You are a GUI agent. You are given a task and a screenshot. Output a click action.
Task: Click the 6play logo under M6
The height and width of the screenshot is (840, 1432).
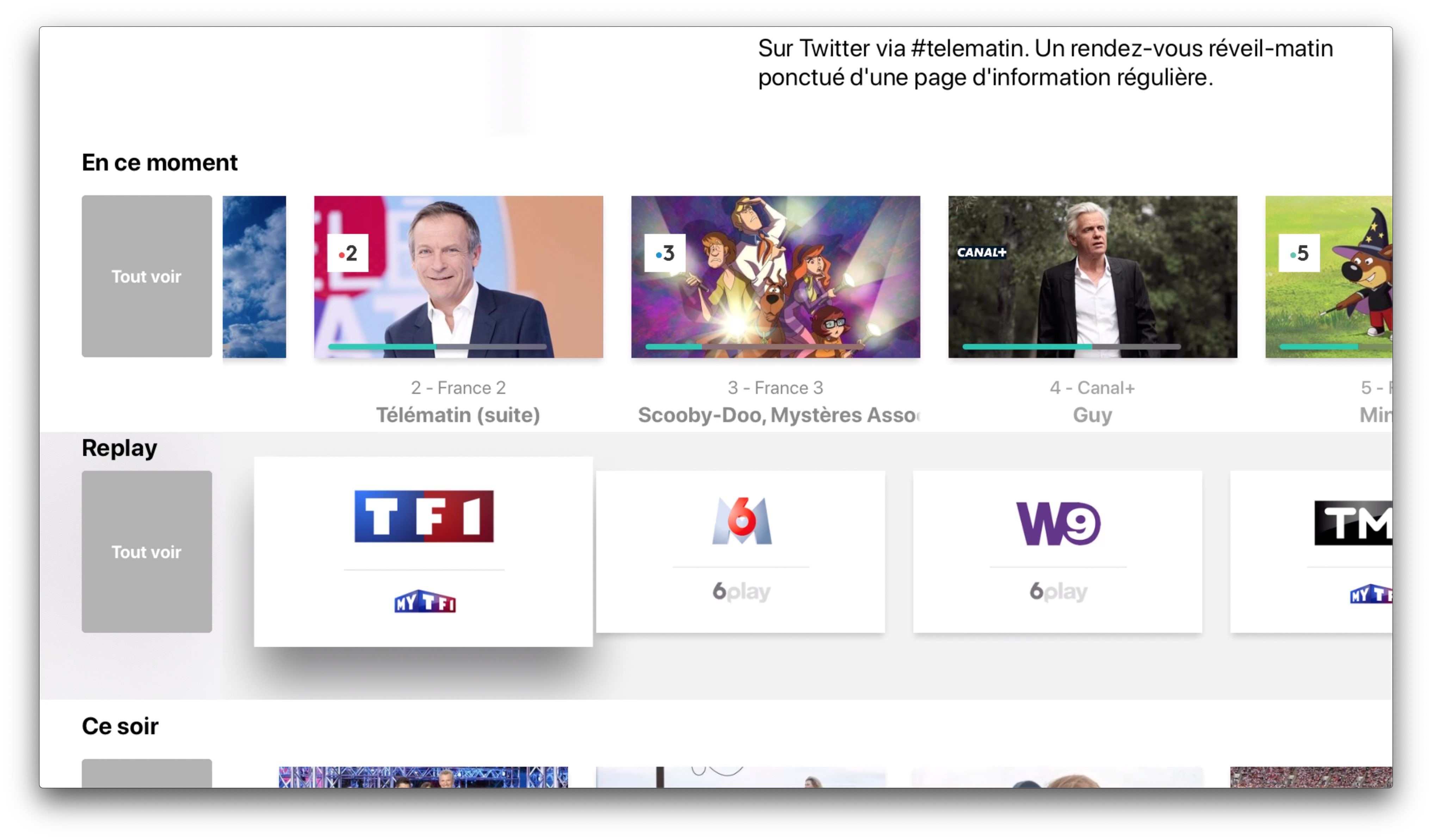[x=741, y=591]
